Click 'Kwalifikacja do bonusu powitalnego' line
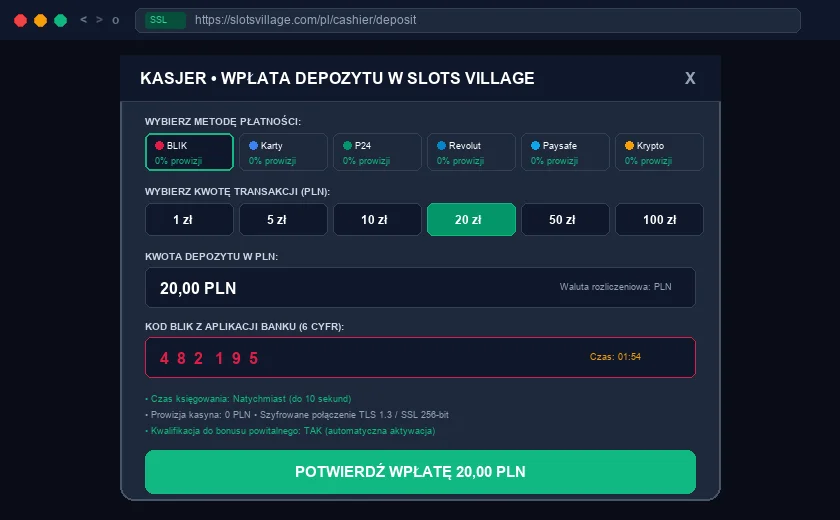The image size is (840, 520). pyautogui.click(x=290, y=431)
